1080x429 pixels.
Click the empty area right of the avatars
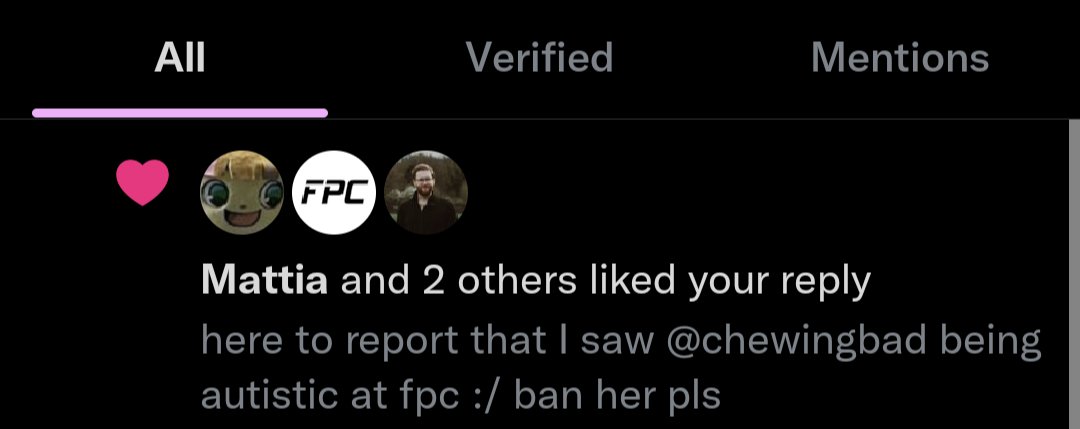[758, 192]
